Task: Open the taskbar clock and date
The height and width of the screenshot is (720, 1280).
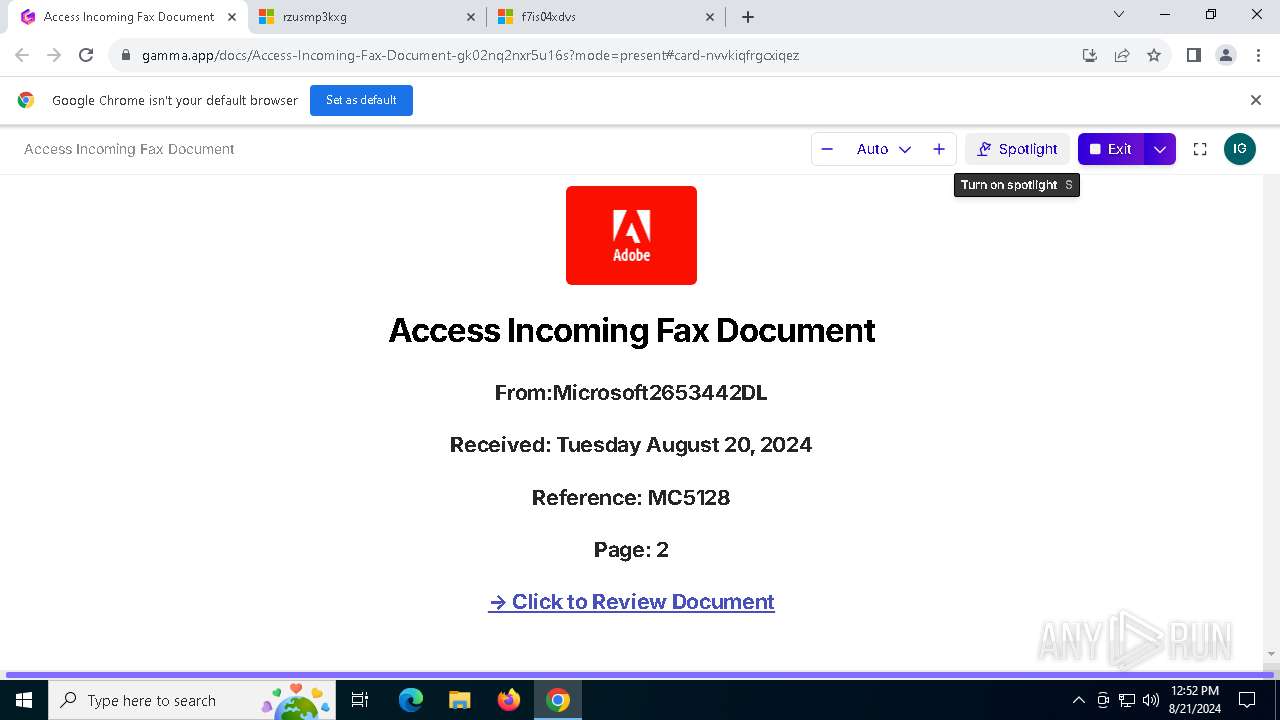Action: point(1195,700)
